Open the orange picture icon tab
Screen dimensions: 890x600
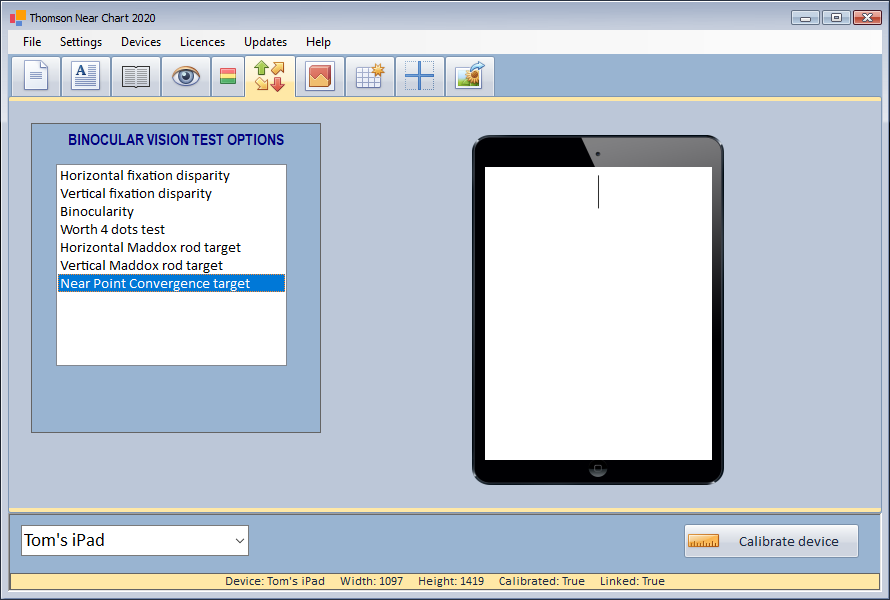(320, 77)
